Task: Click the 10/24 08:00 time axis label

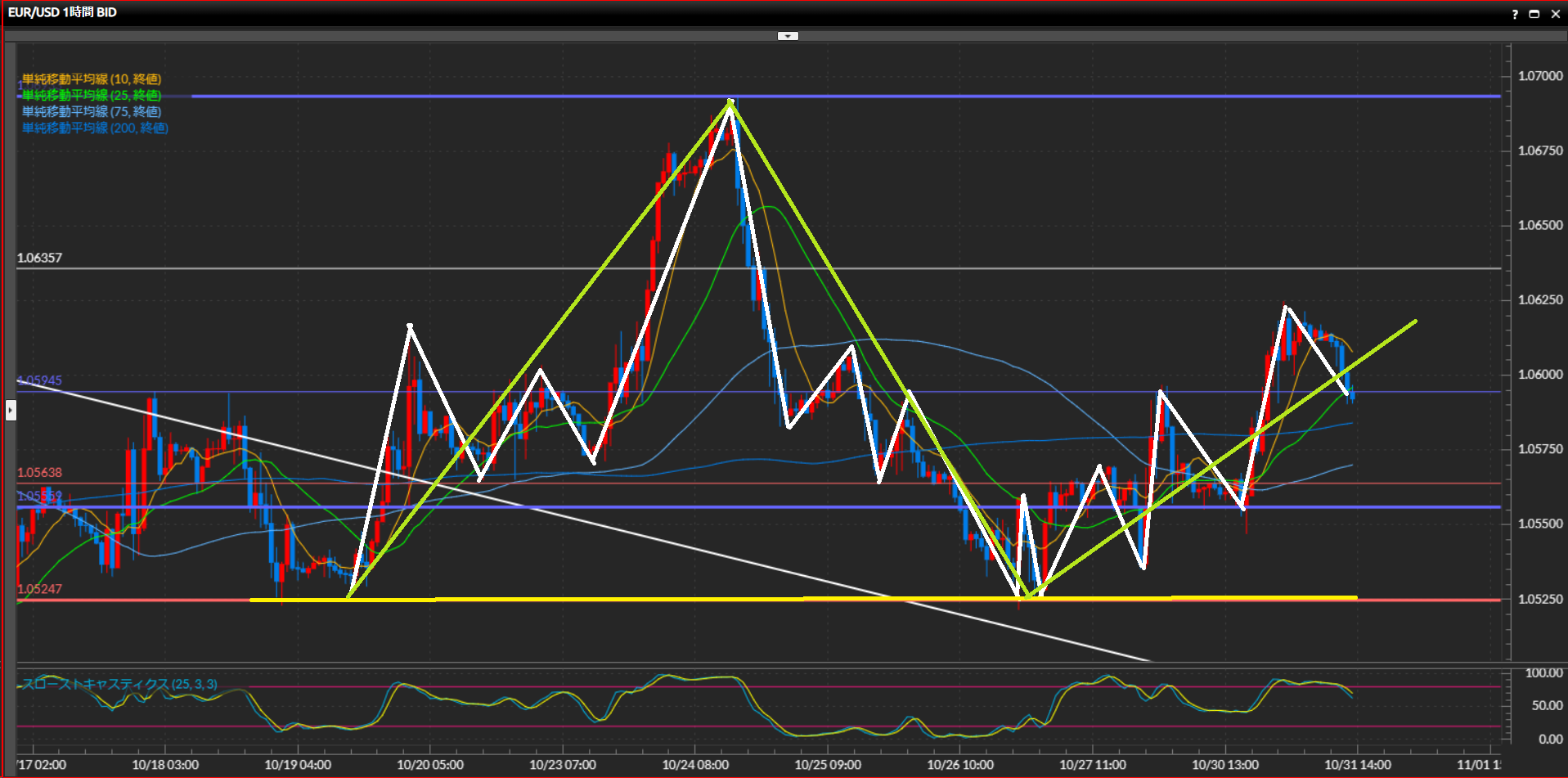Action: (x=694, y=765)
